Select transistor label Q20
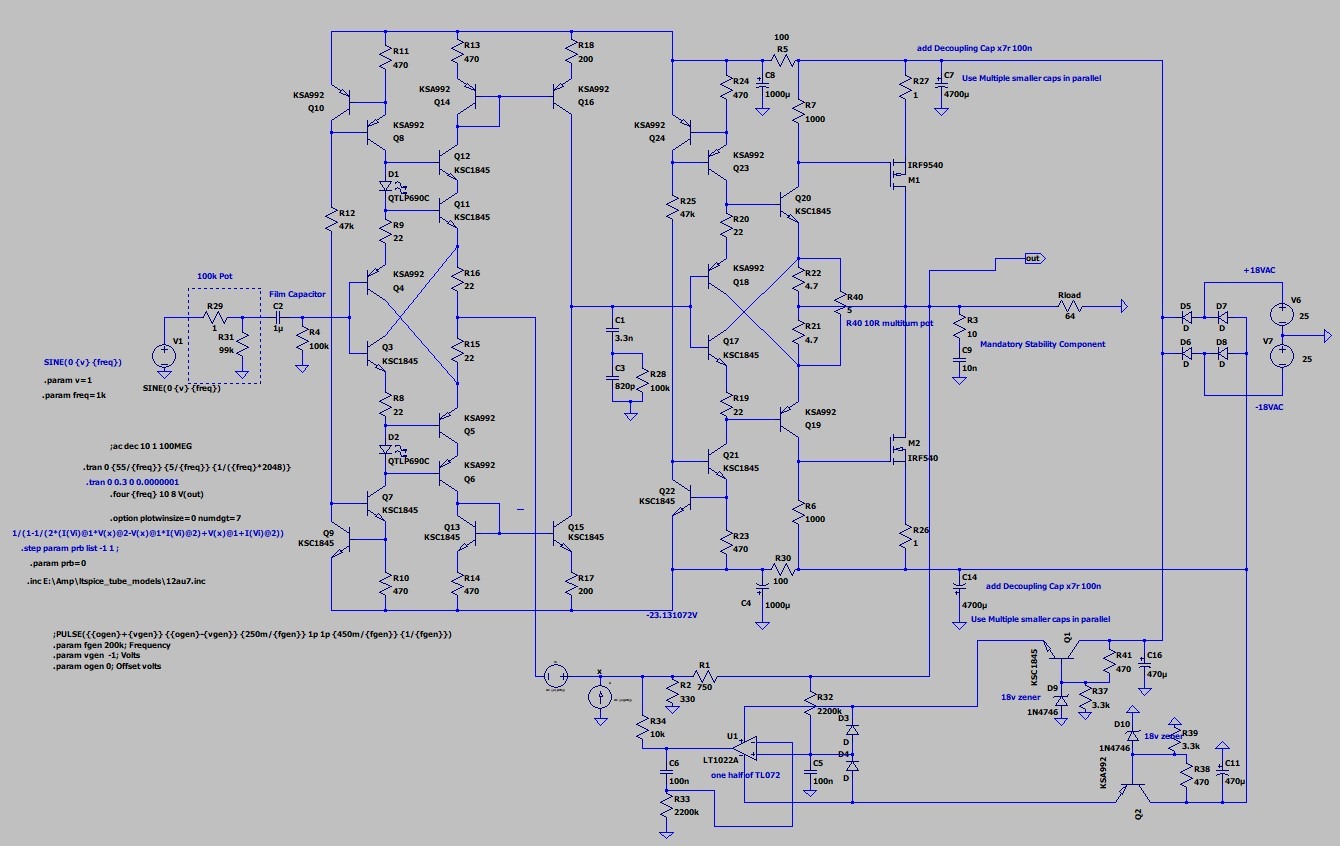Viewport: 1340px width, 846px height. coord(804,199)
